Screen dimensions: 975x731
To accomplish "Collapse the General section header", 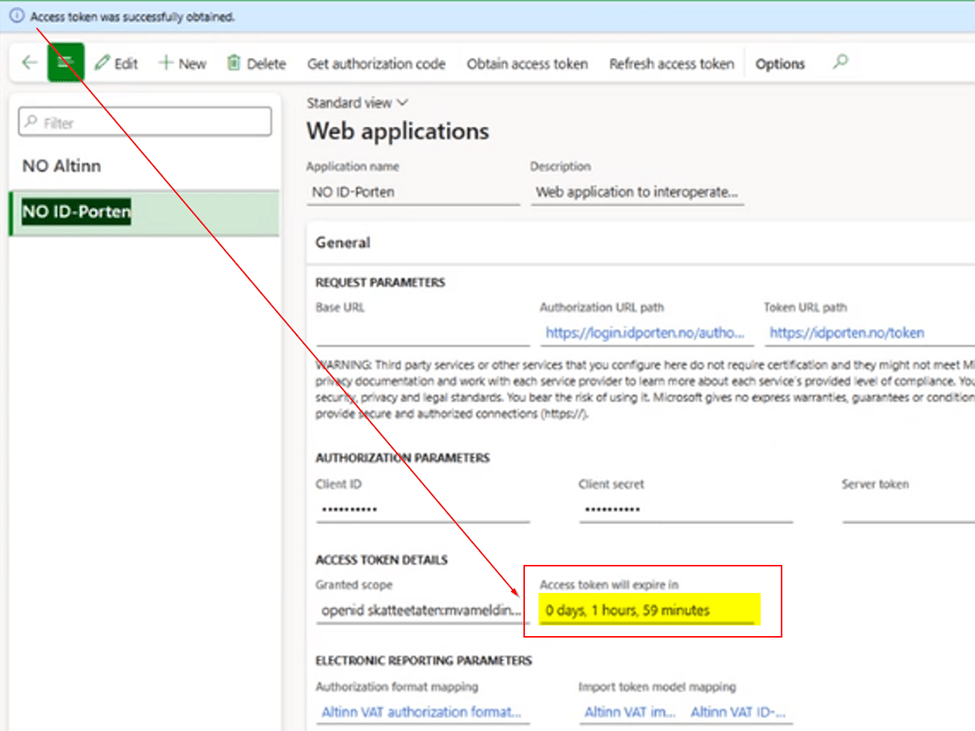I will coord(343,242).
